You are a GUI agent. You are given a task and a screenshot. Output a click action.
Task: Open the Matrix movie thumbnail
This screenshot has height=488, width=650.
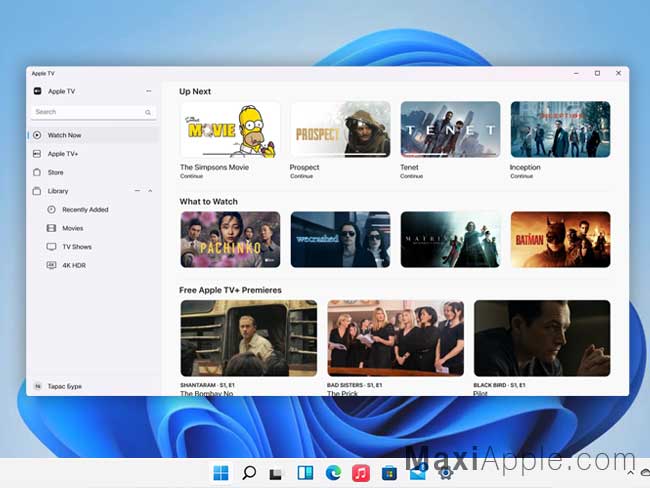point(450,240)
